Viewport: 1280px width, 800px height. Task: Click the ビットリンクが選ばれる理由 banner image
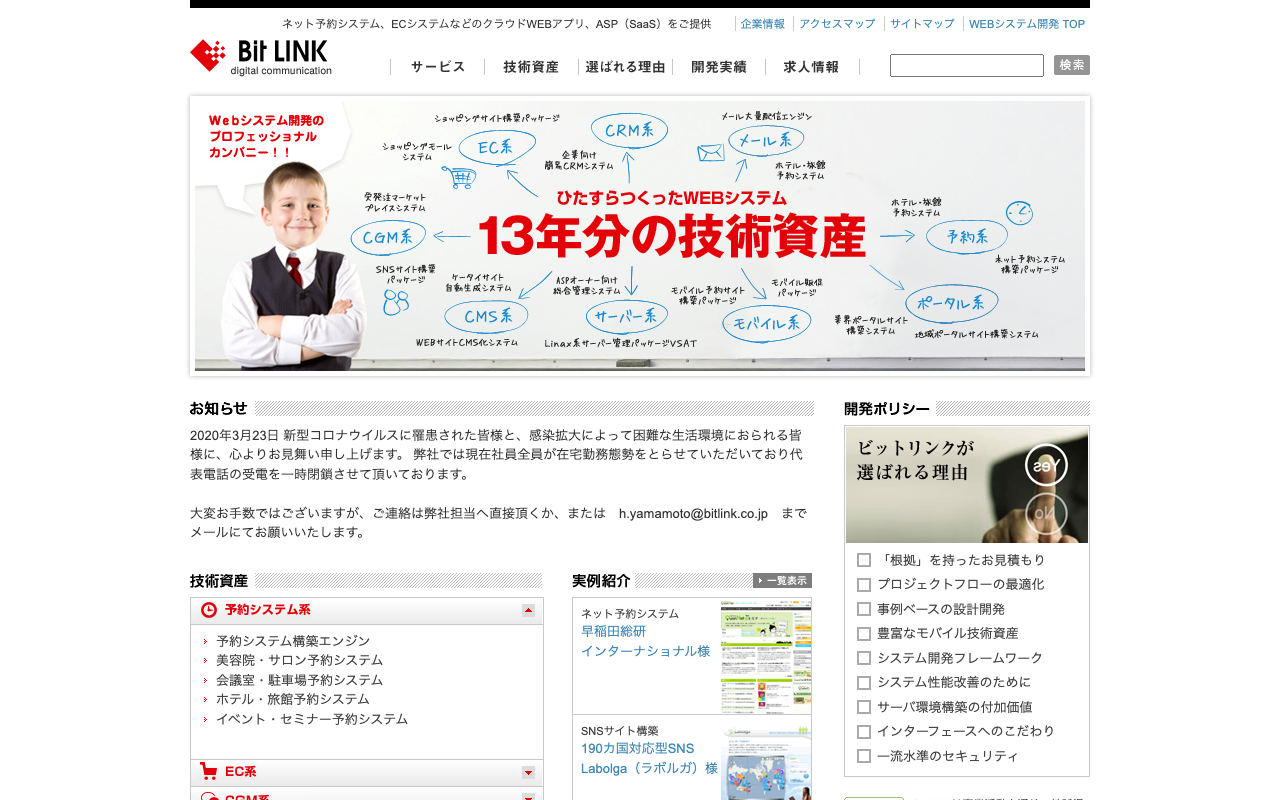coord(967,485)
